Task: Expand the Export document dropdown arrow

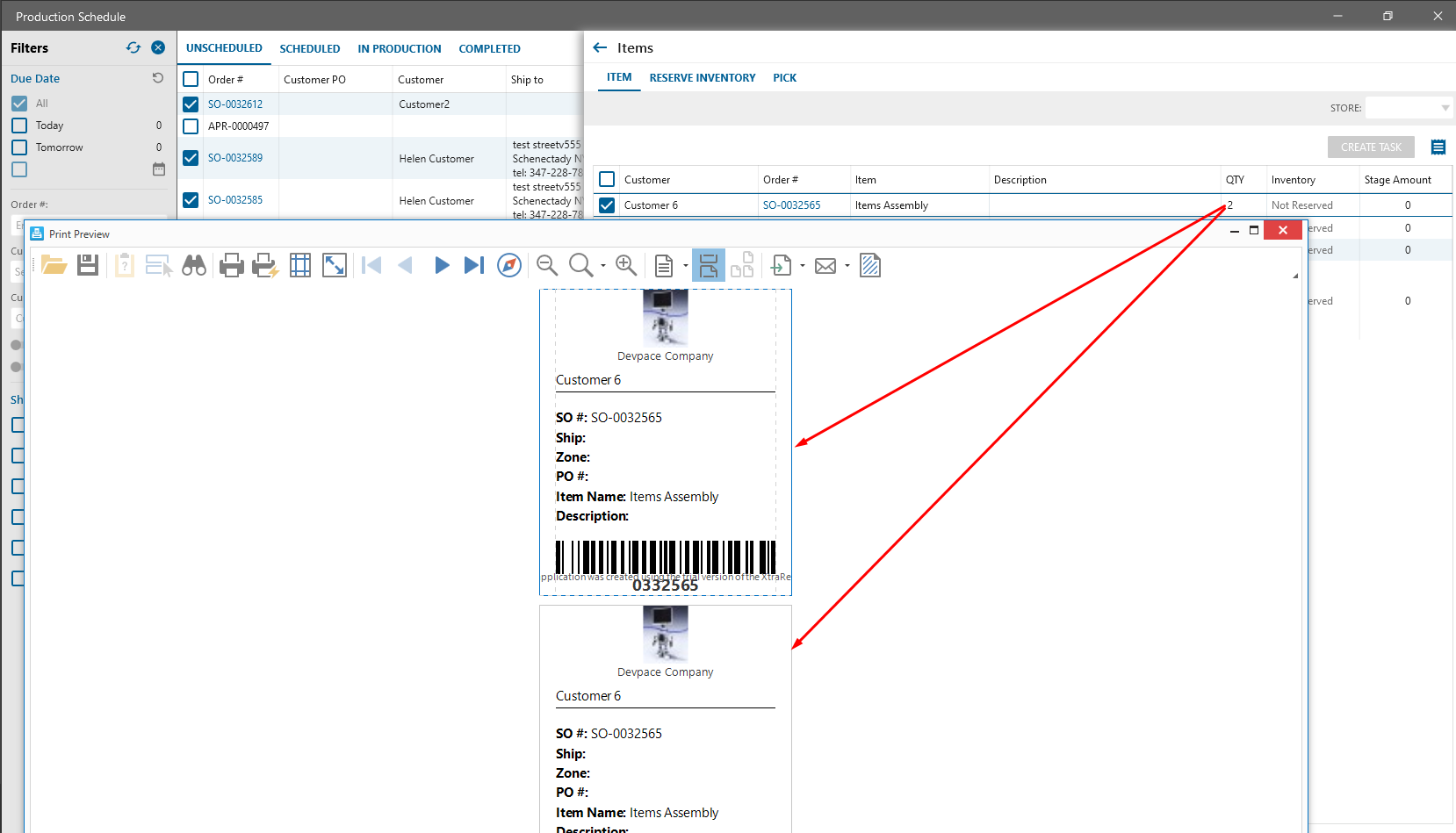Action: click(803, 265)
